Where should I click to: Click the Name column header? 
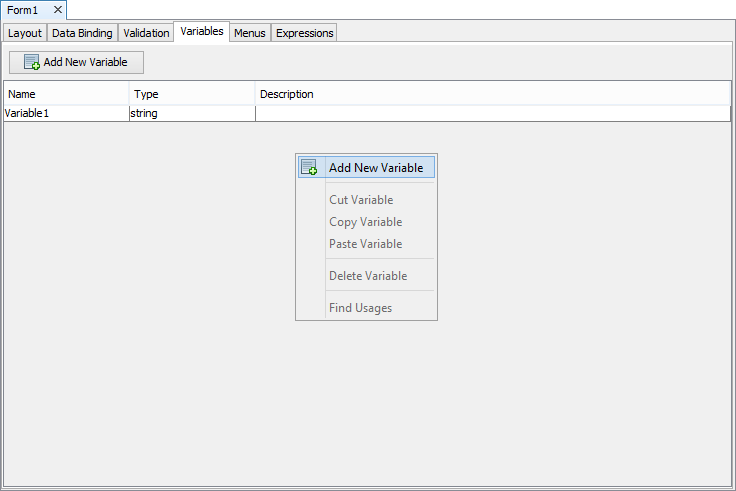click(x=66, y=94)
